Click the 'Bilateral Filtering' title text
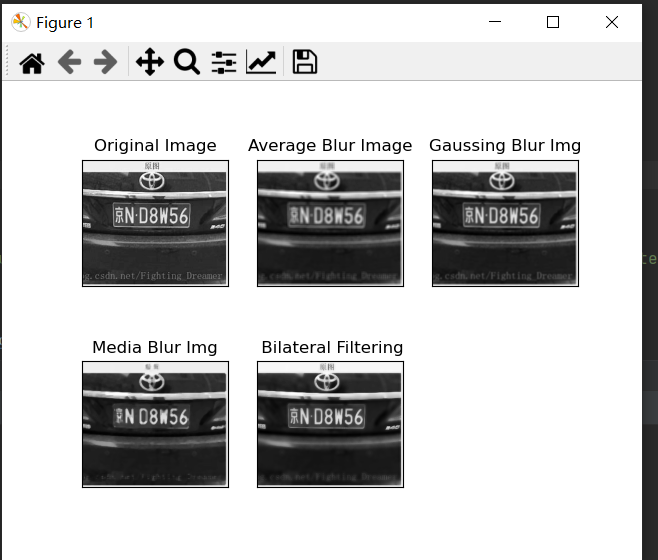The width and height of the screenshot is (658, 560). tap(332, 348)
